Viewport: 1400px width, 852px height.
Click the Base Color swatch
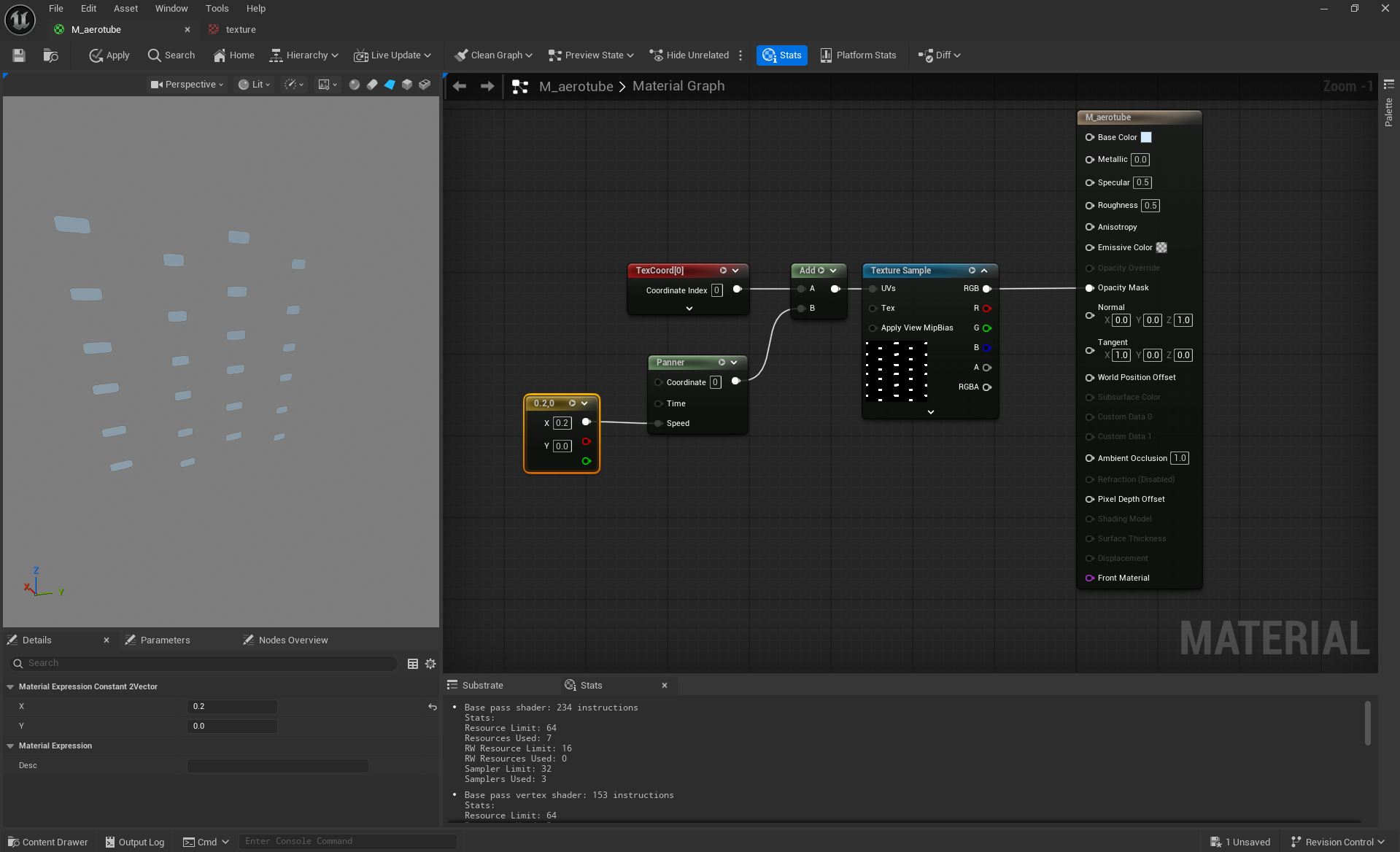[1146, 137]
